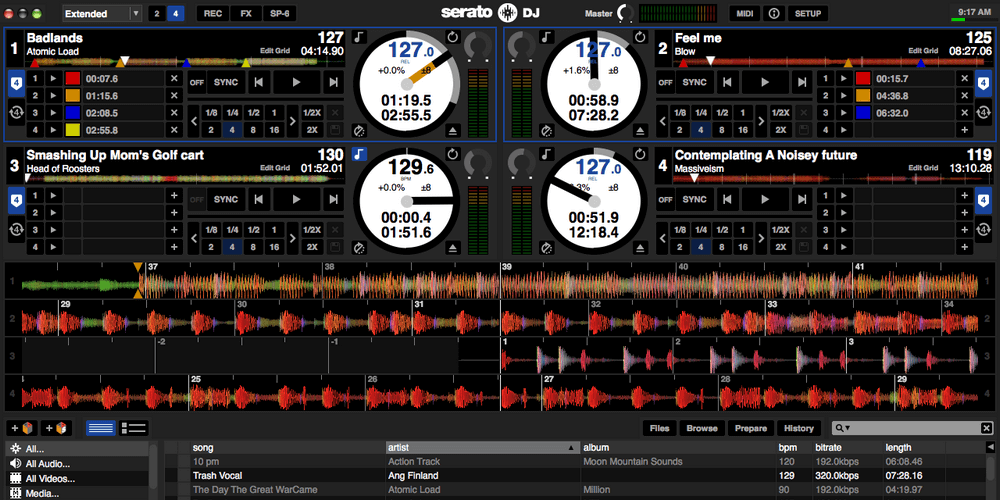The width and height of the screenshot is (1000, 500).
Task: Eject the track from deck 1
Action: [453, 131]
